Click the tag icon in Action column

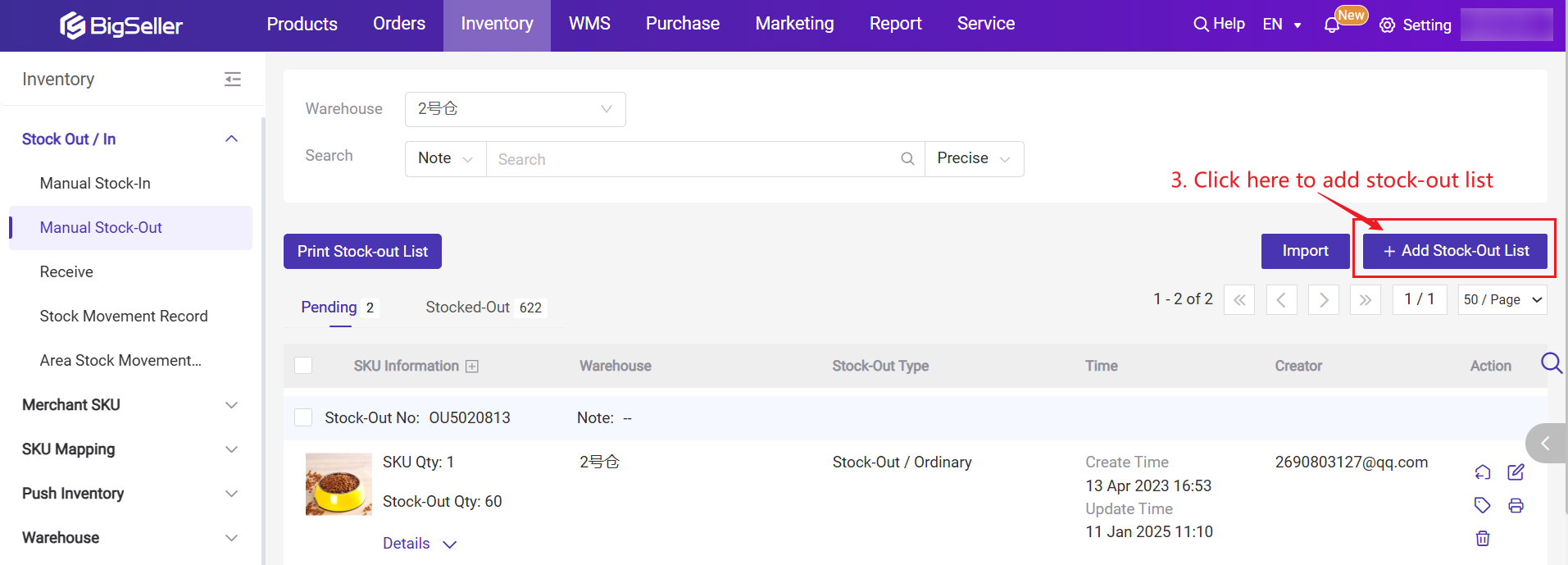coord(1482,505)
